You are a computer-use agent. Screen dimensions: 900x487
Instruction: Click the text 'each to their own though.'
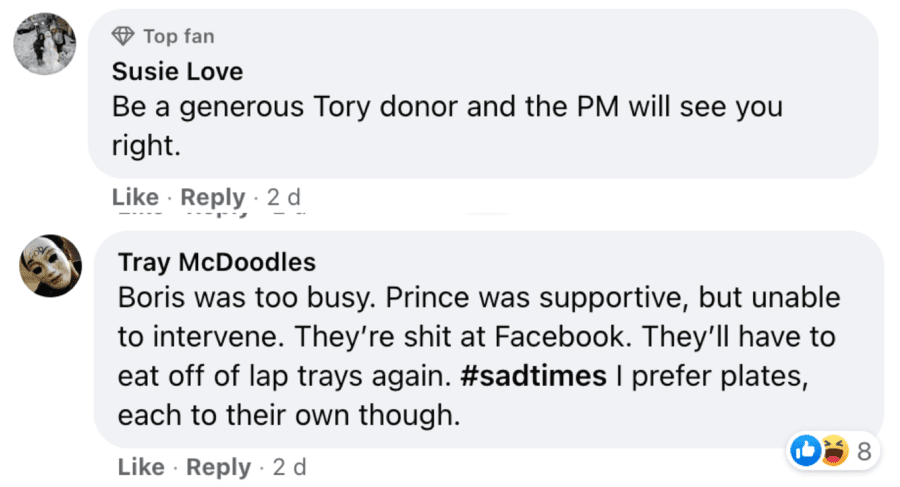(289, 415)
